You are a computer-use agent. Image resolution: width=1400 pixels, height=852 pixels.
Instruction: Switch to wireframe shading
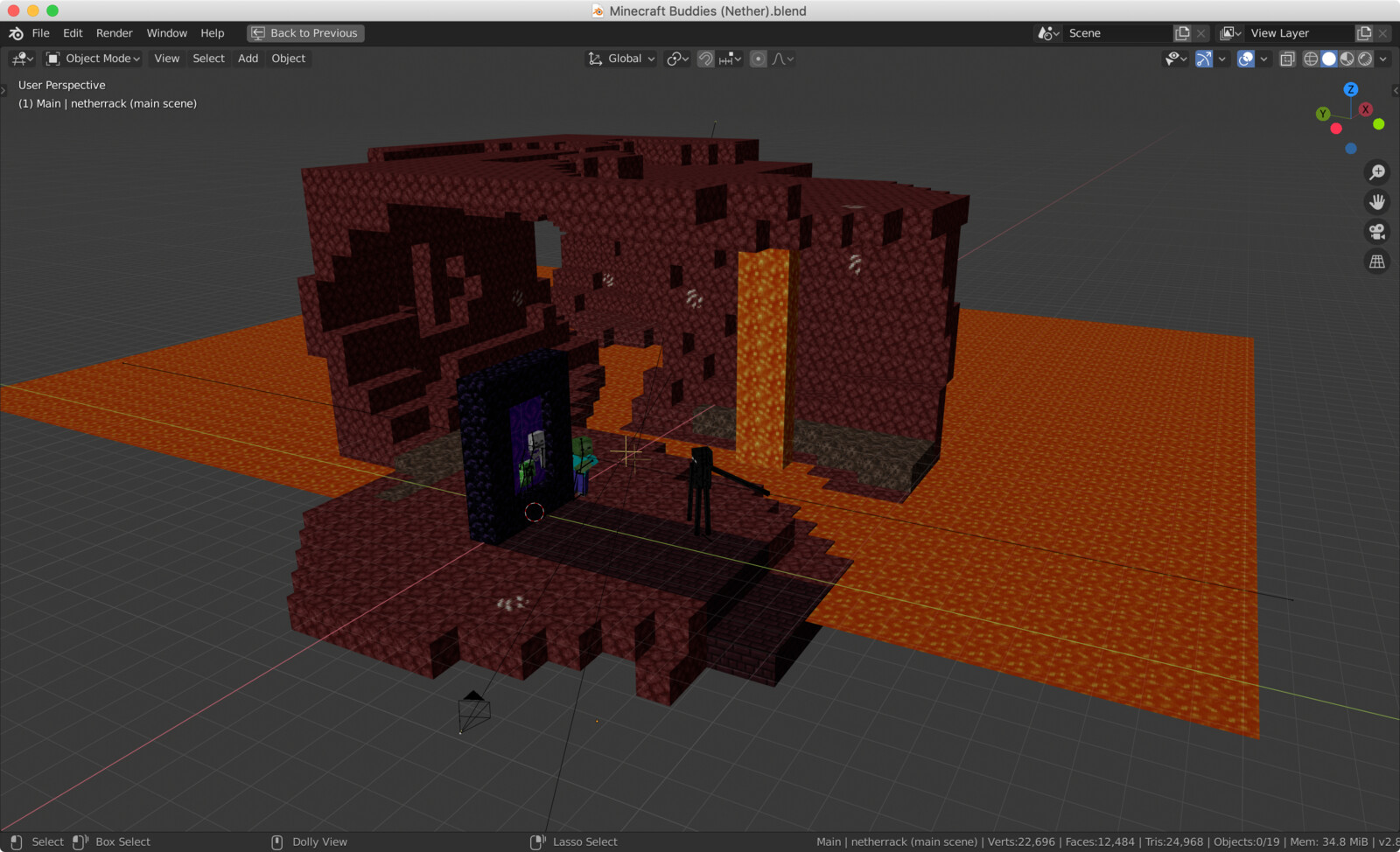[x=1311, y=59]
